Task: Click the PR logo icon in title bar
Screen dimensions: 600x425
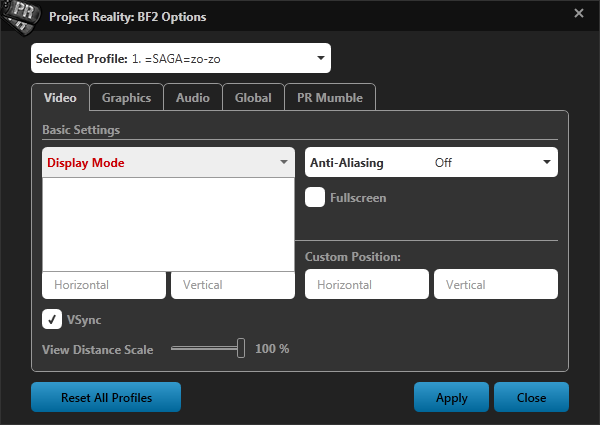Action: pyautogui.click(x=21, y=15)
